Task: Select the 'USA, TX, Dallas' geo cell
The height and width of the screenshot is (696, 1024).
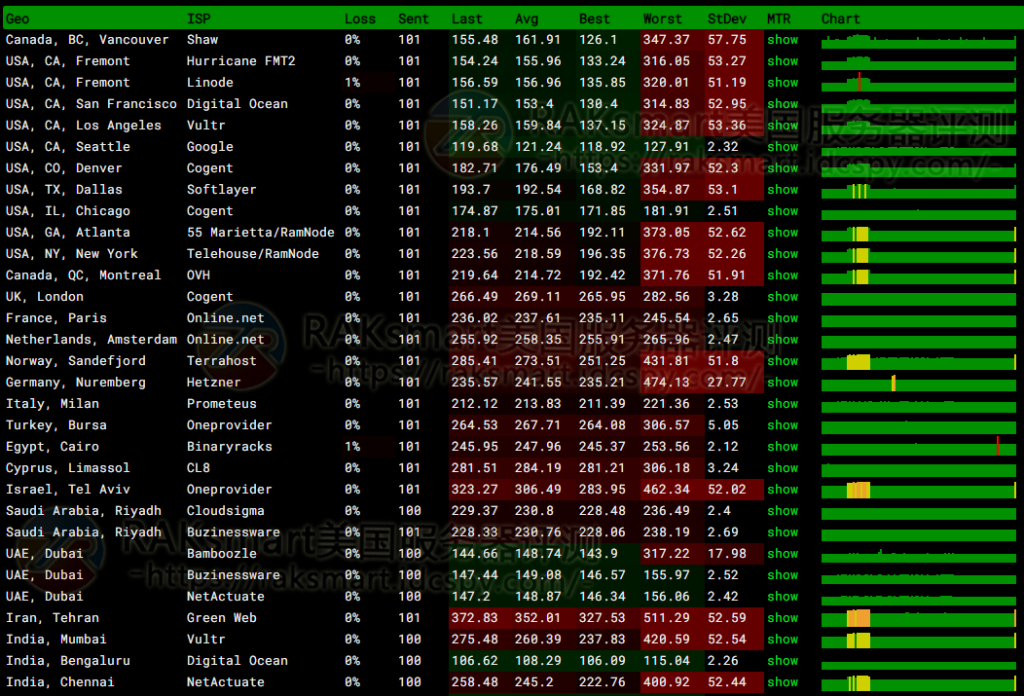Action: 64,190
